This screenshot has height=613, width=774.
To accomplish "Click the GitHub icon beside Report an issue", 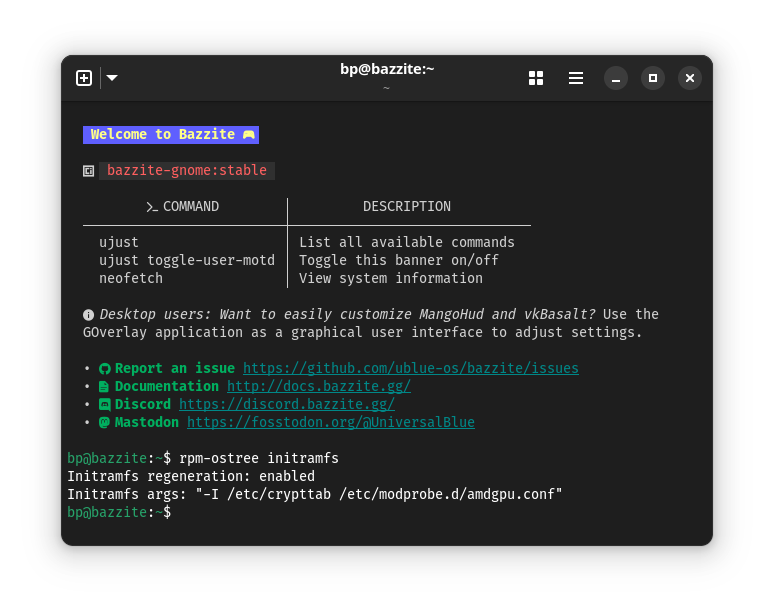I will 104,369.
